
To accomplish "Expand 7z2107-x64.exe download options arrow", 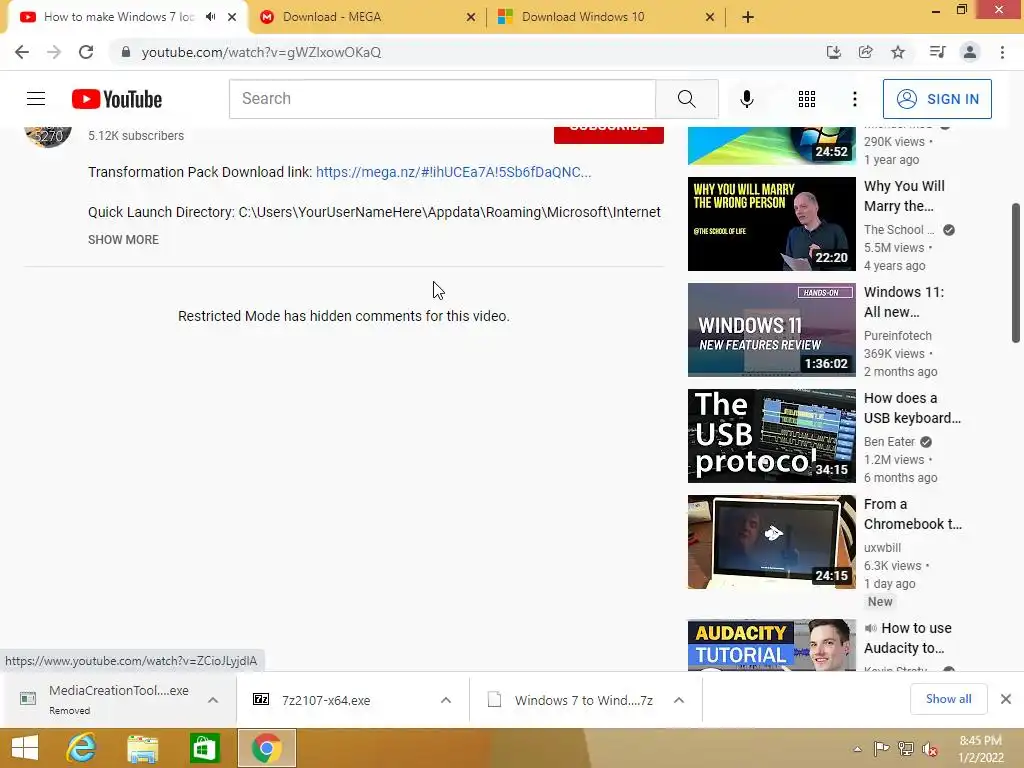I will pyautogui.click(x=446, y=700).
